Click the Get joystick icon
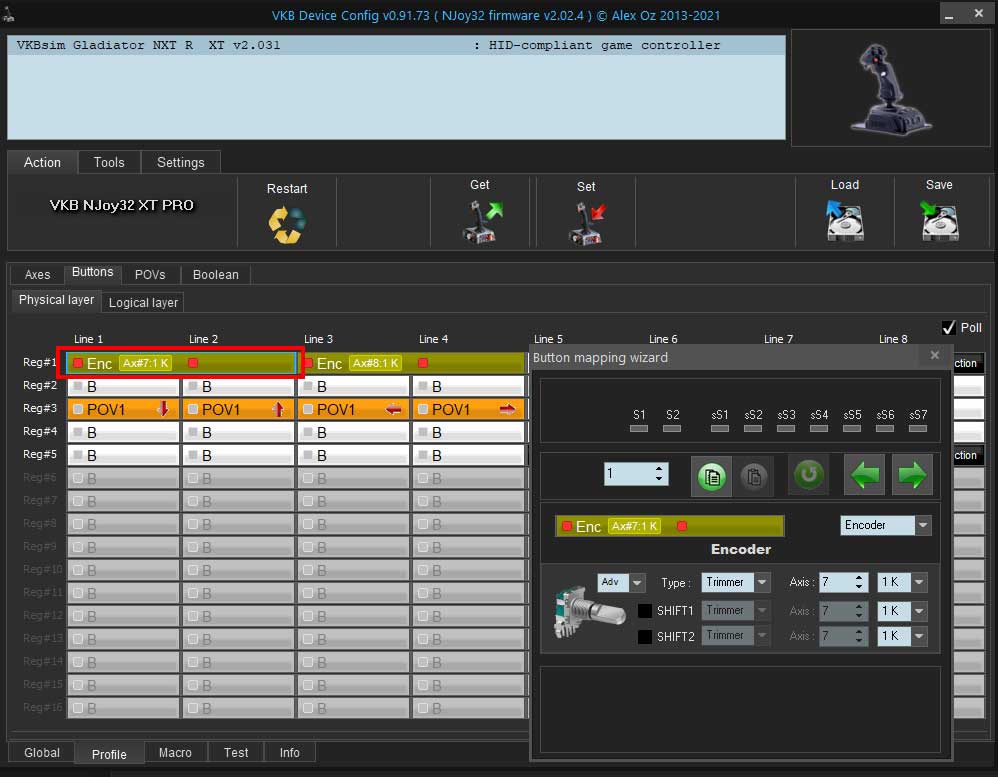The image size is (998, 777). pyautogui.click(x=482, y=221)
